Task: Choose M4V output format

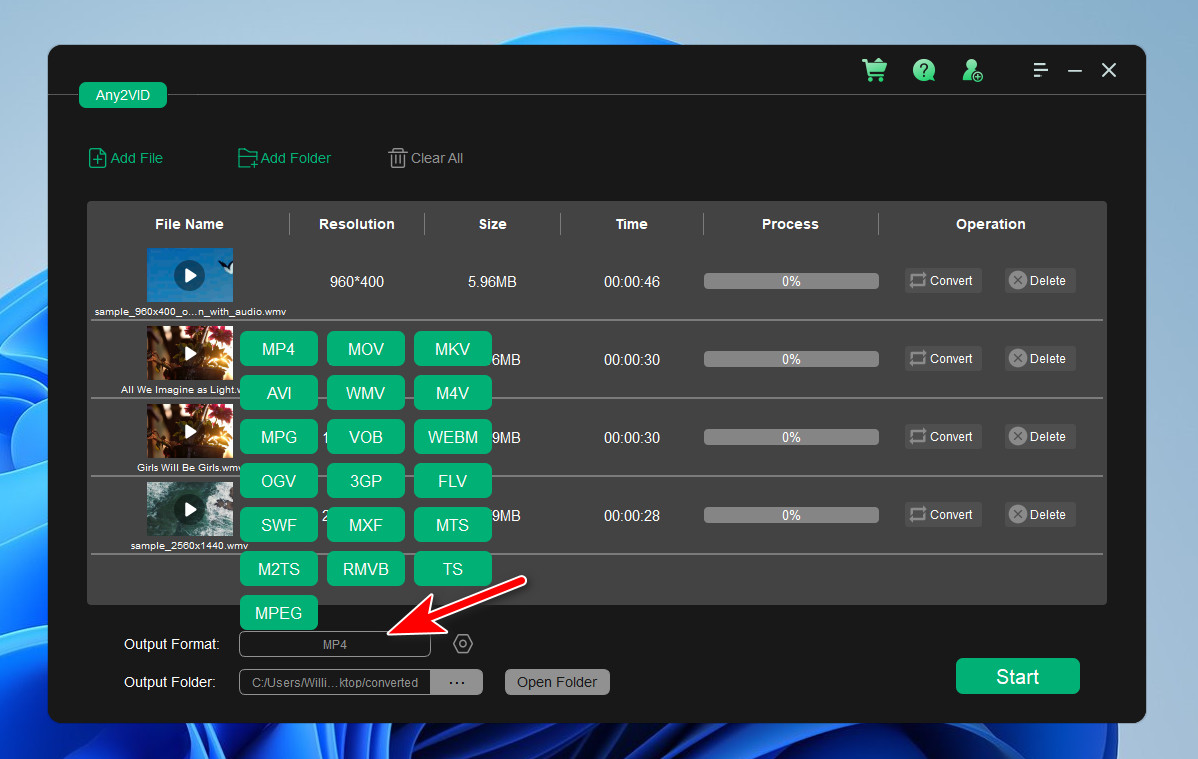Action: click(x=452, y=393)
